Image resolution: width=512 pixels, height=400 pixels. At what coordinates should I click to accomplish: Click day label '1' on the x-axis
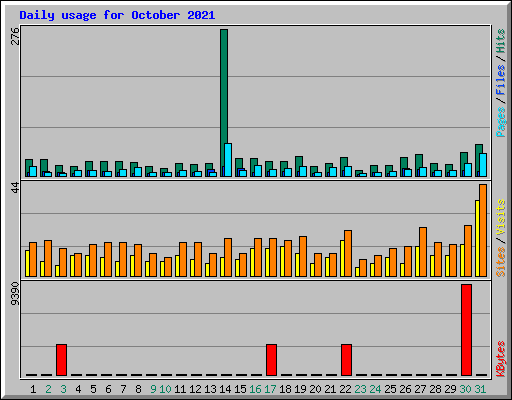[33, 389]
